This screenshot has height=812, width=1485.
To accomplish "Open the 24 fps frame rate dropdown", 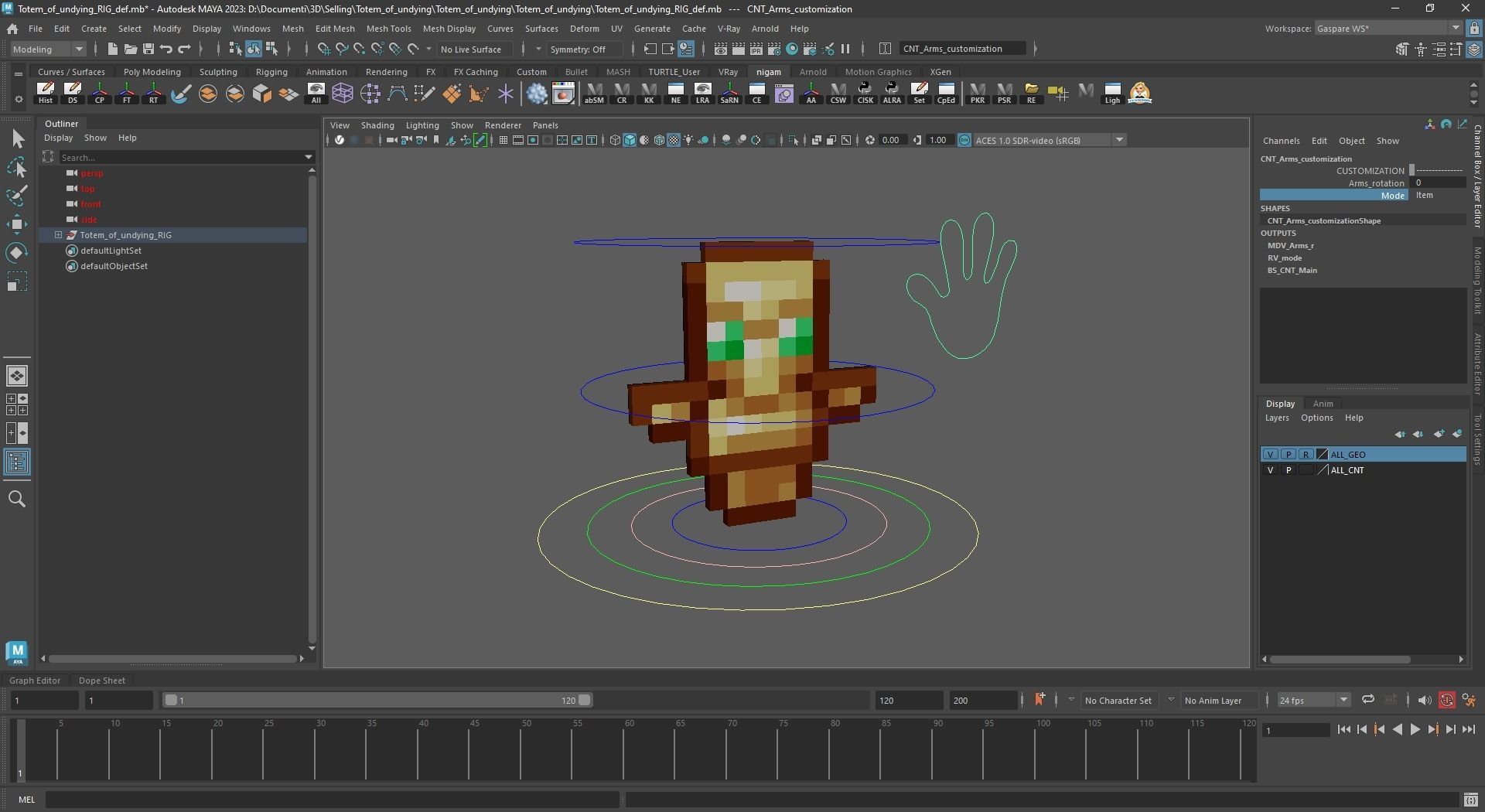I will click(1313, 701).
